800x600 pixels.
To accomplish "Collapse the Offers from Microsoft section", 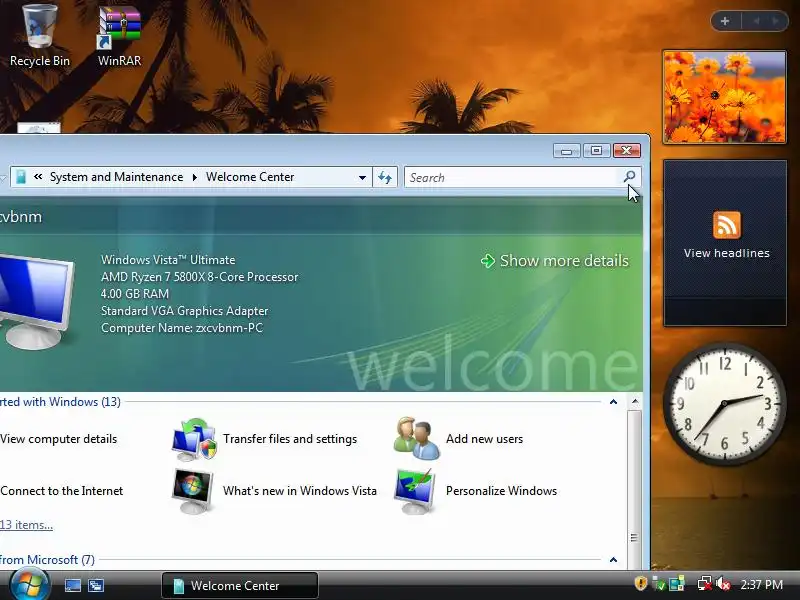I will [613, 560].
